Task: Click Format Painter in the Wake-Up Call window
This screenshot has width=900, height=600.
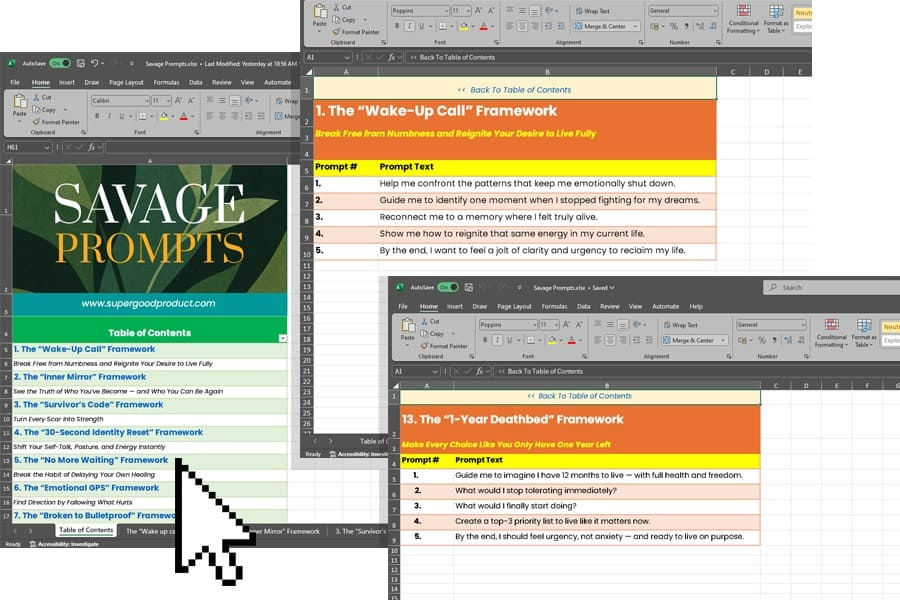Action: 356,32
